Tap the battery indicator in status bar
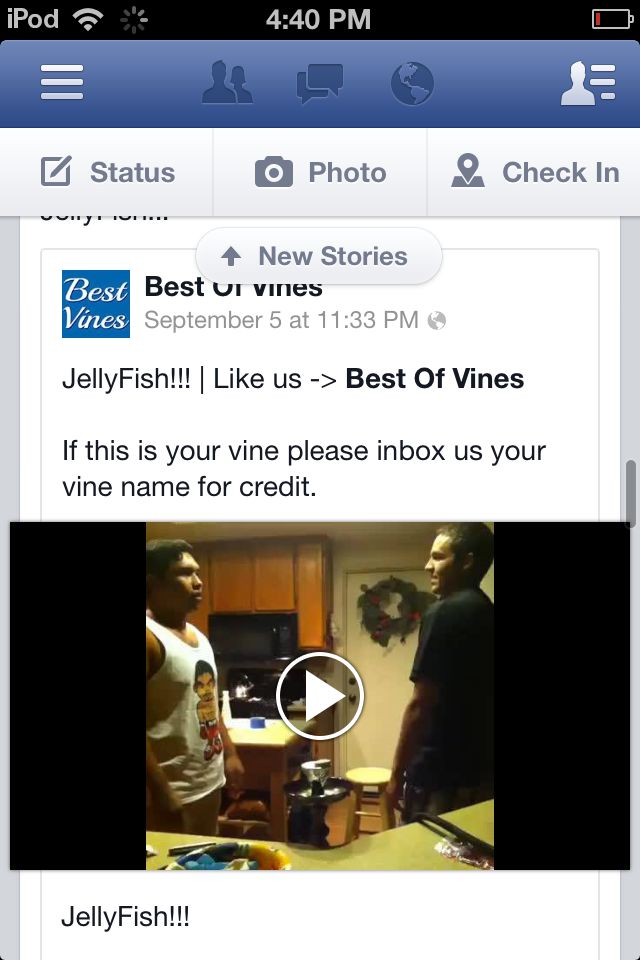Image resolution: width=640 pixels, height=960 pixels. [612, 20]
